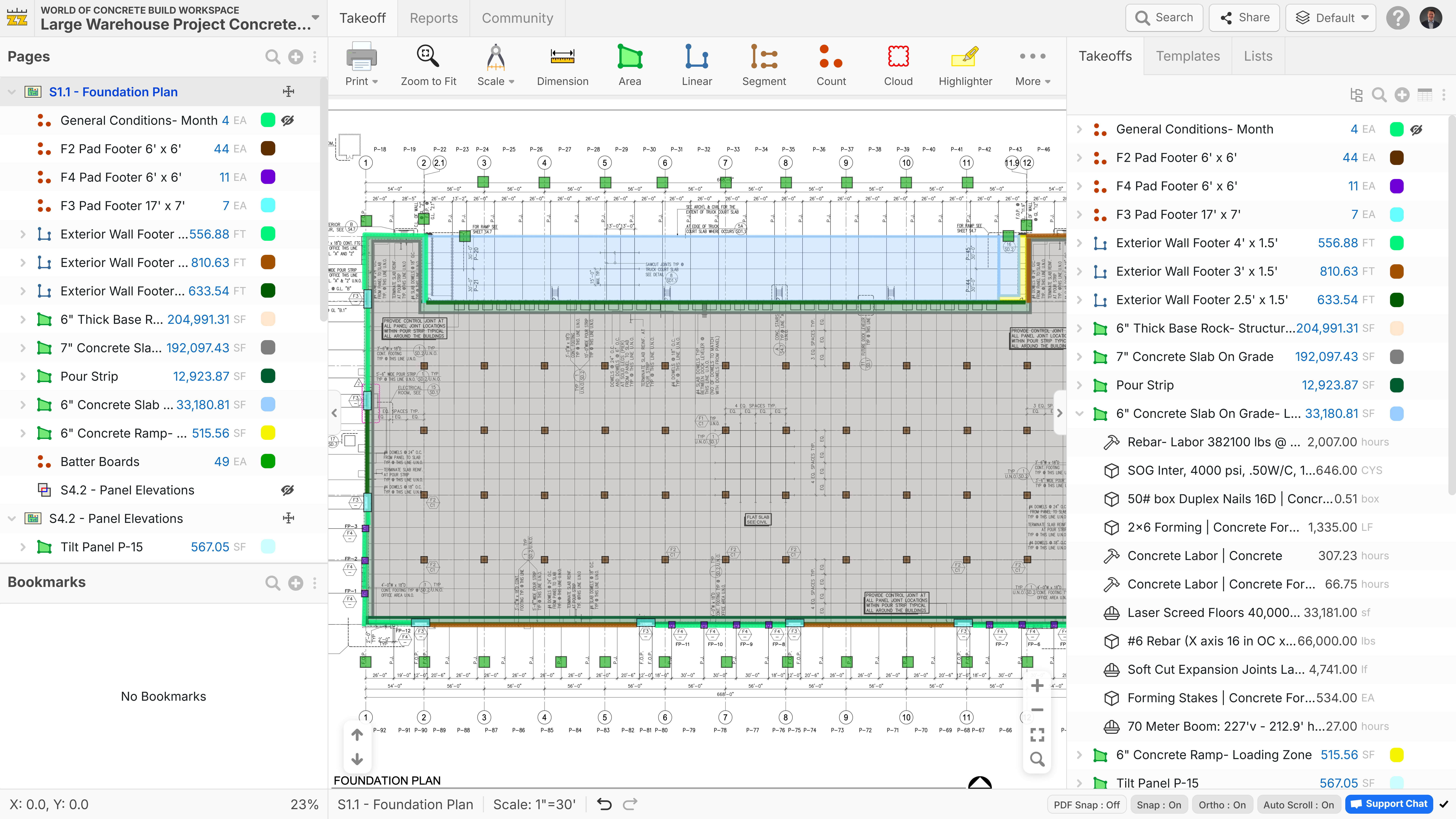
Task: Collapse 6" Concrete Slab On Grade takeoff
Action: pos(1079,414)
